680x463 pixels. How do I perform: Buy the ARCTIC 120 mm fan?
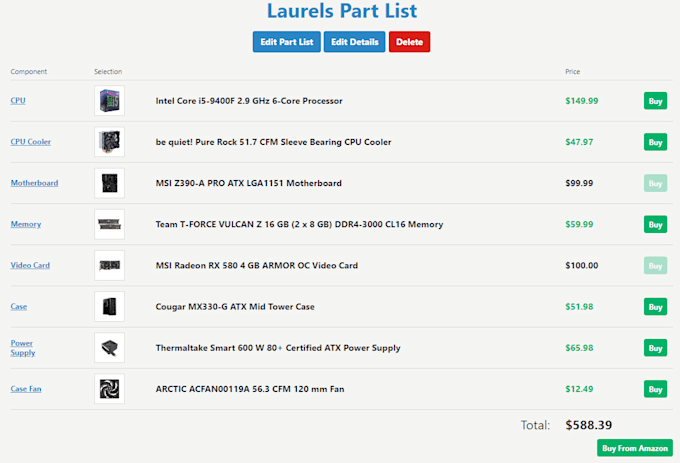pyautogui.click(x=655, y=389)
